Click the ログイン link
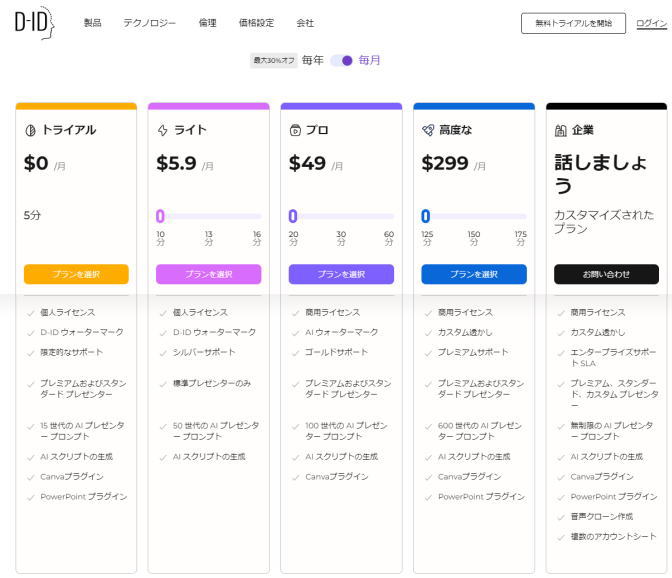This screenshot has width=672, height=578. (x=651, y=23)
